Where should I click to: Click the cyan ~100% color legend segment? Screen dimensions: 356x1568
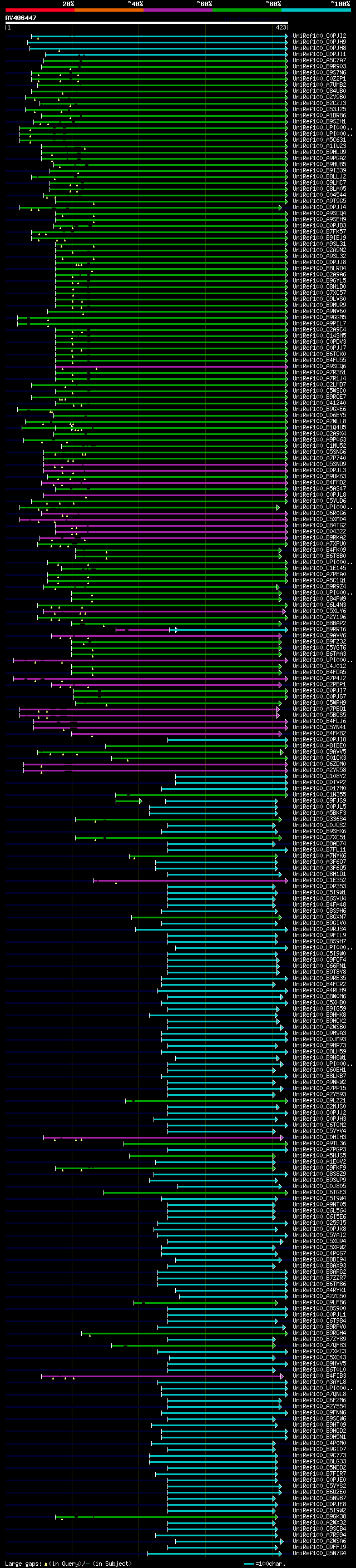click(x=317, y=10)
